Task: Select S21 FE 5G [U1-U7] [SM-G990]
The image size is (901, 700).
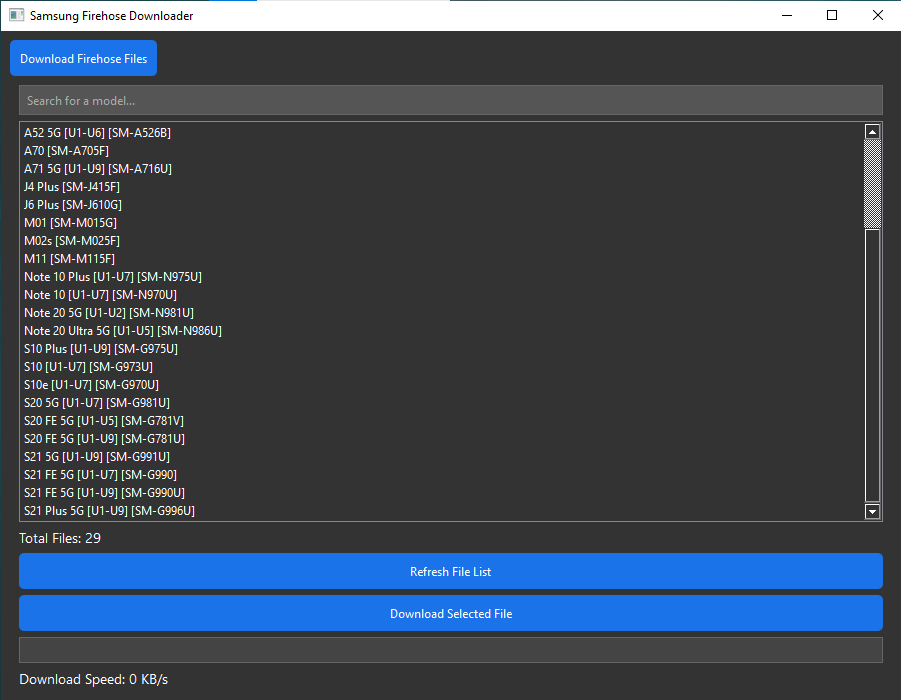Action: click(x=442, y=475)
